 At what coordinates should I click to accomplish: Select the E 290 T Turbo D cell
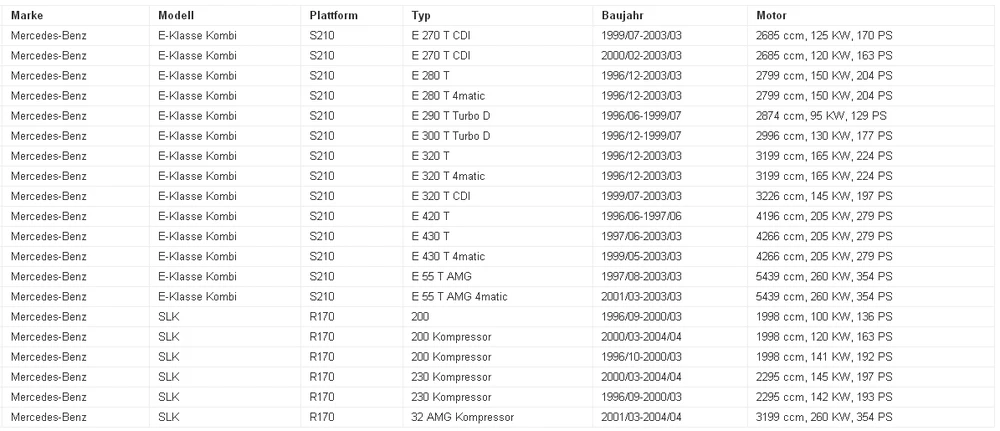[x=497, y=116]
